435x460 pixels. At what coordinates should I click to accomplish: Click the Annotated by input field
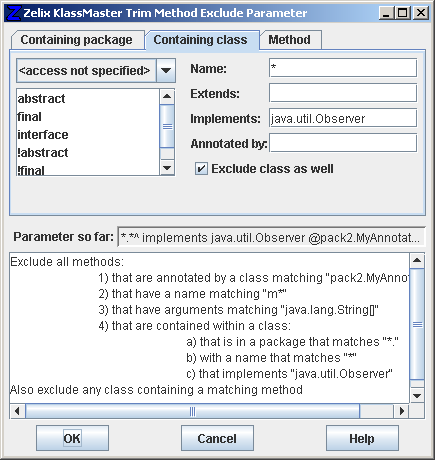tap(343, 143)
